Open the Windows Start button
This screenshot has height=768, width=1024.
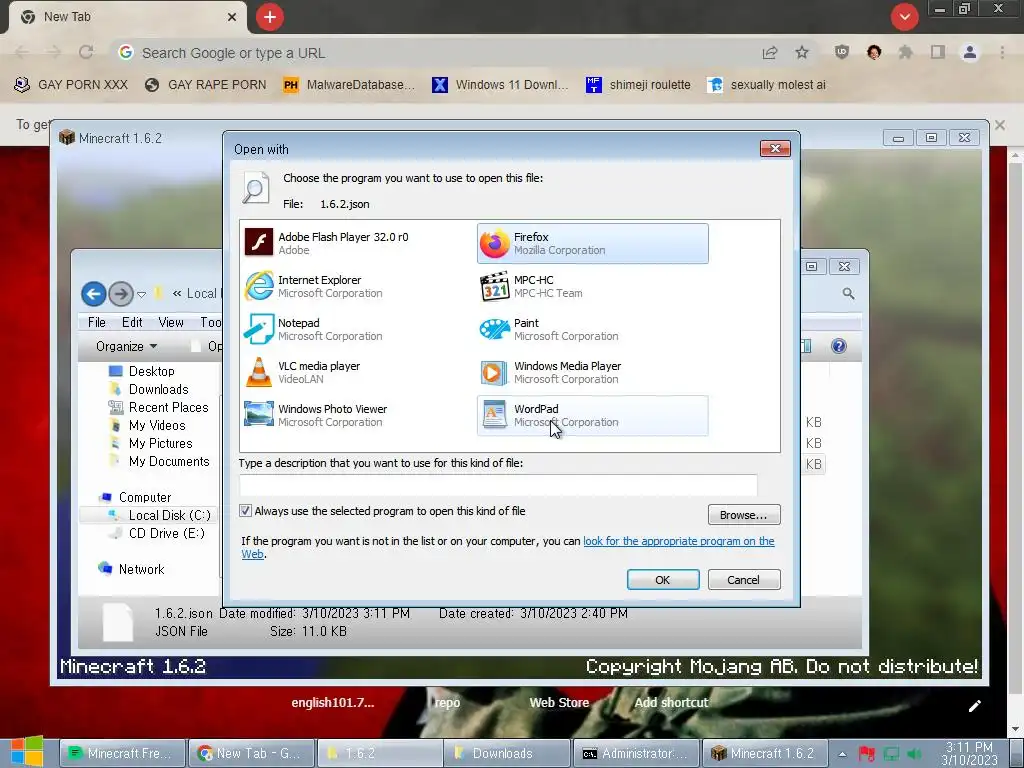[27, 752]
